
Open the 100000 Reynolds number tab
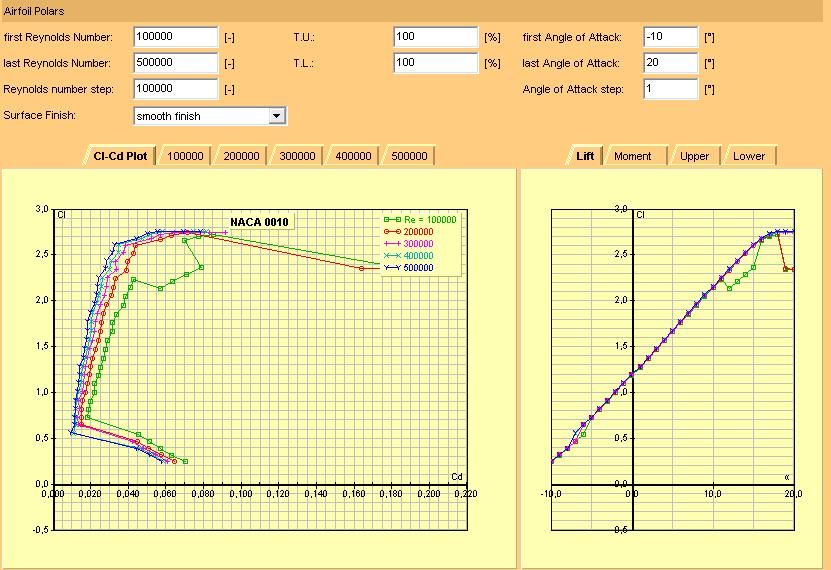click(x=185, y=156)
